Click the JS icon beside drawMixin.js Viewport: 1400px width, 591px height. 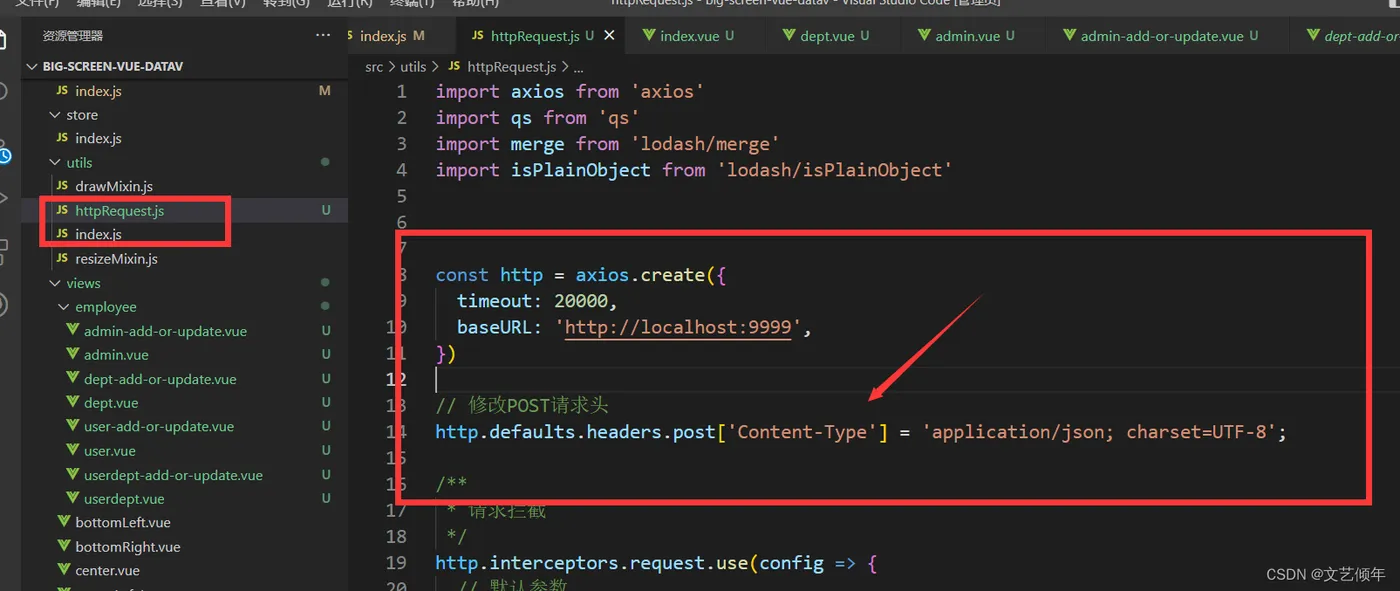[63, 187]
